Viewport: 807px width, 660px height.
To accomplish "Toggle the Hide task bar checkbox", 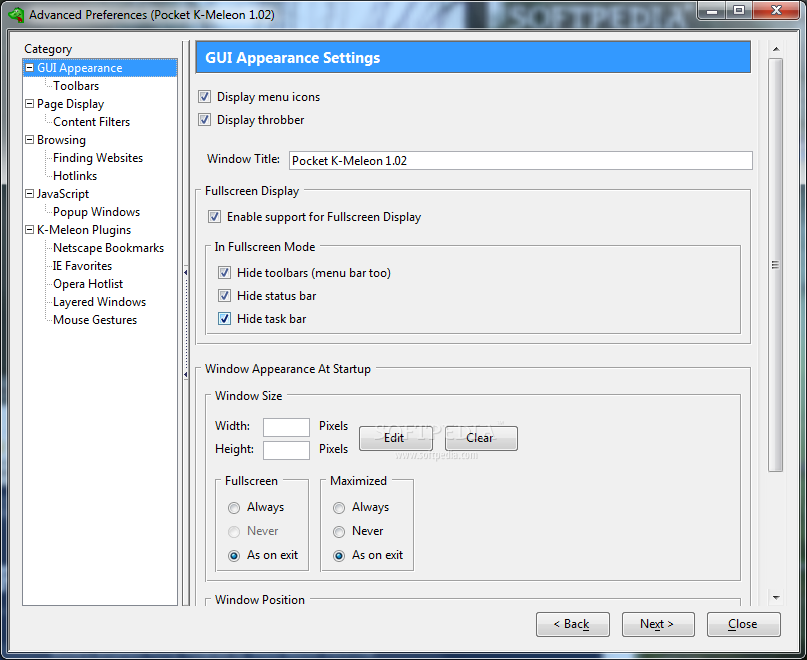I will pyautogui.click(x=224, y=319).
